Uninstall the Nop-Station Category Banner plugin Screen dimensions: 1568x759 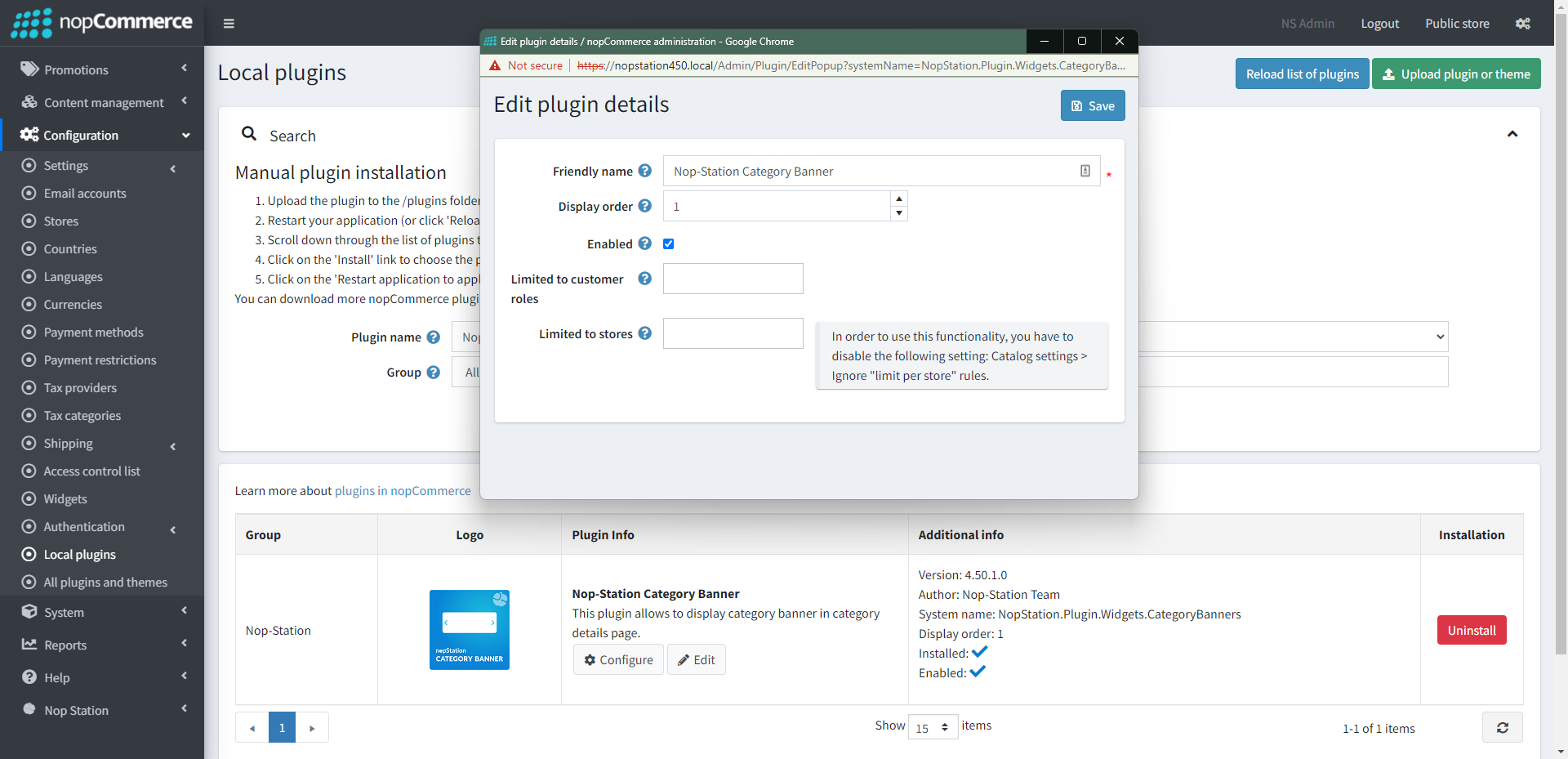[1472, 630]
